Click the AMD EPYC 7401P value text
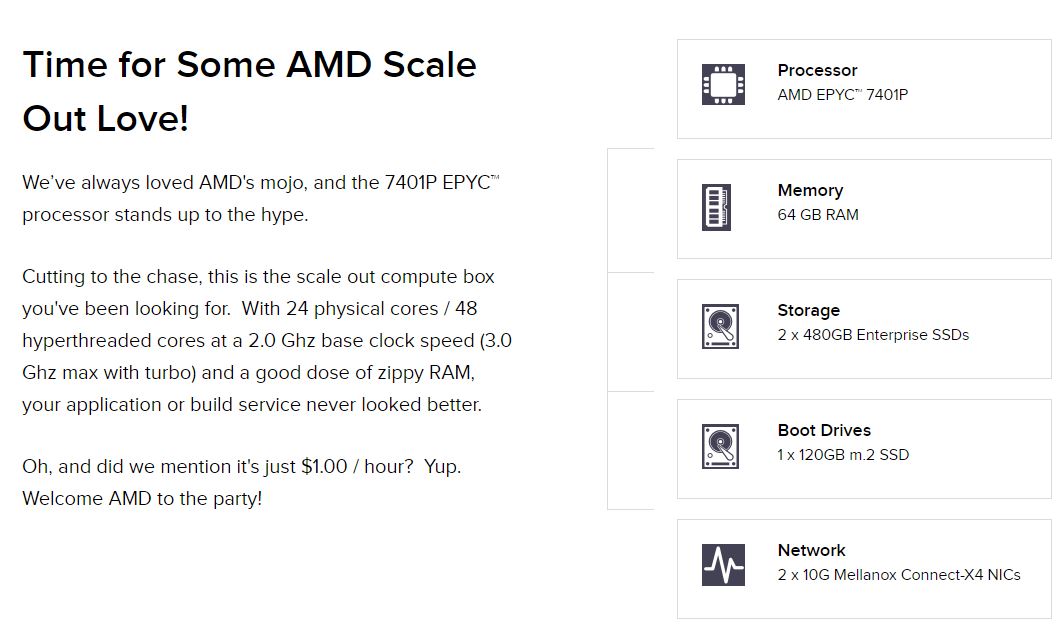This screenshot has height=626, width=1060. tap(842, 95)
